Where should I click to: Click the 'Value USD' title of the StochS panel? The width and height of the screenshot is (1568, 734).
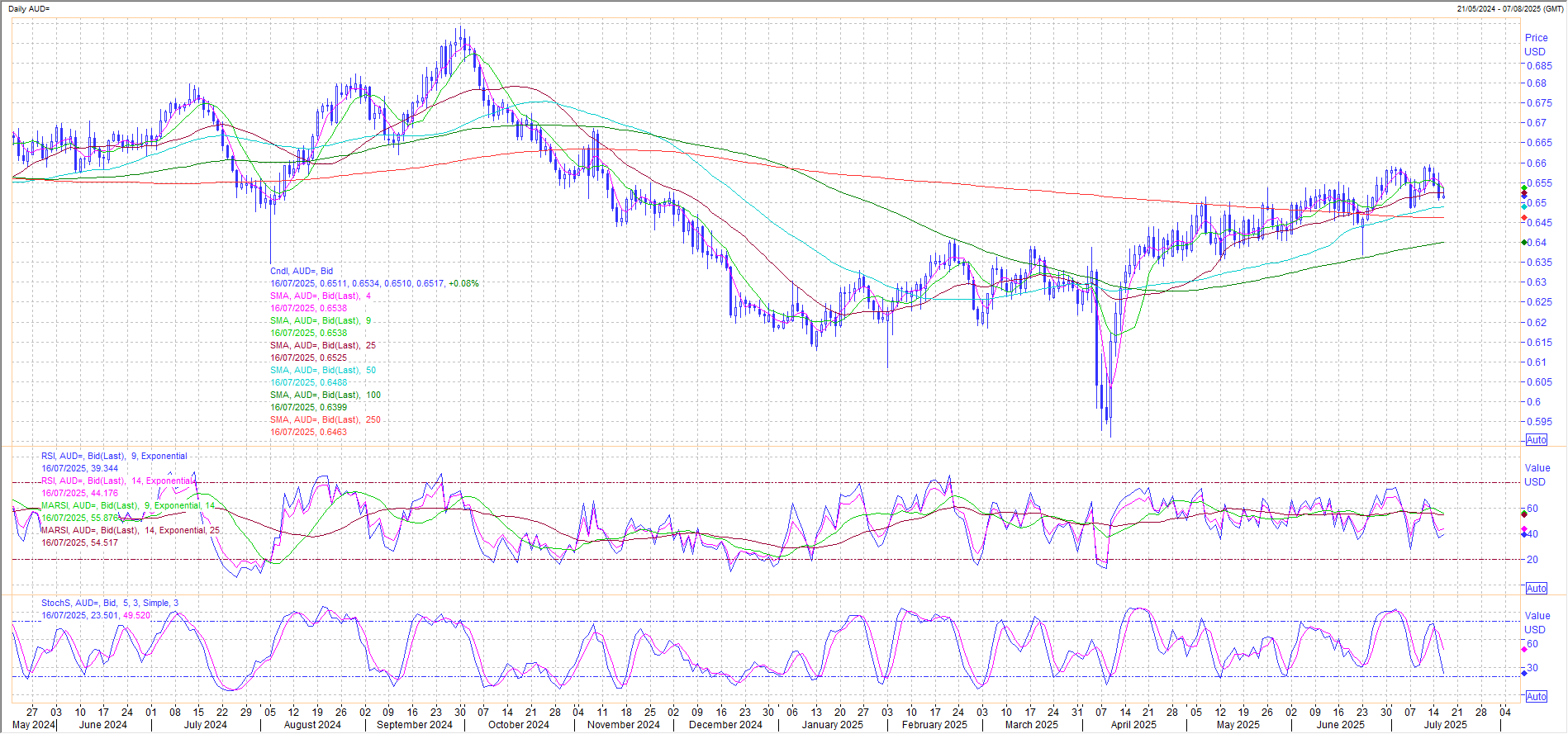(1537, 623)
